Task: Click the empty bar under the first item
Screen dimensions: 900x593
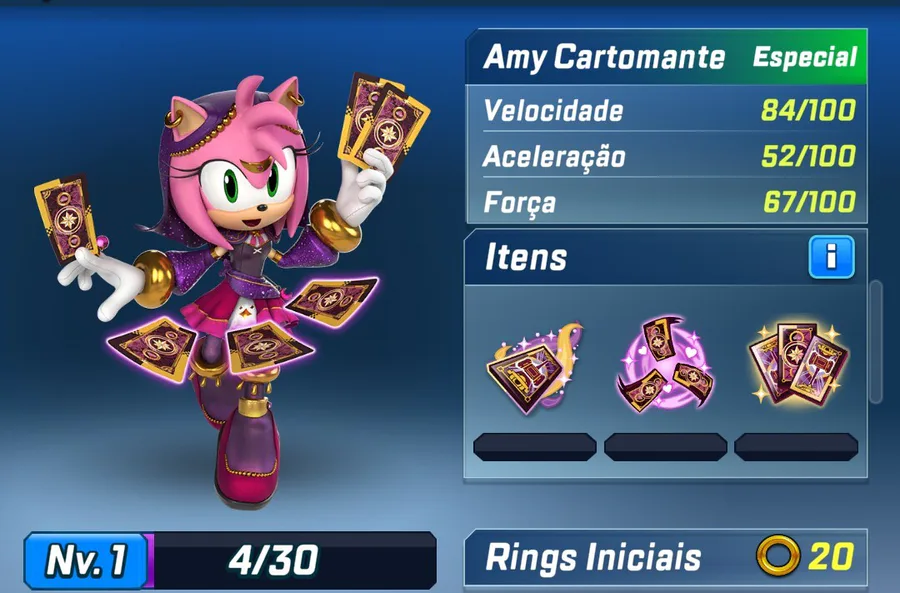Action: [534, 447]
